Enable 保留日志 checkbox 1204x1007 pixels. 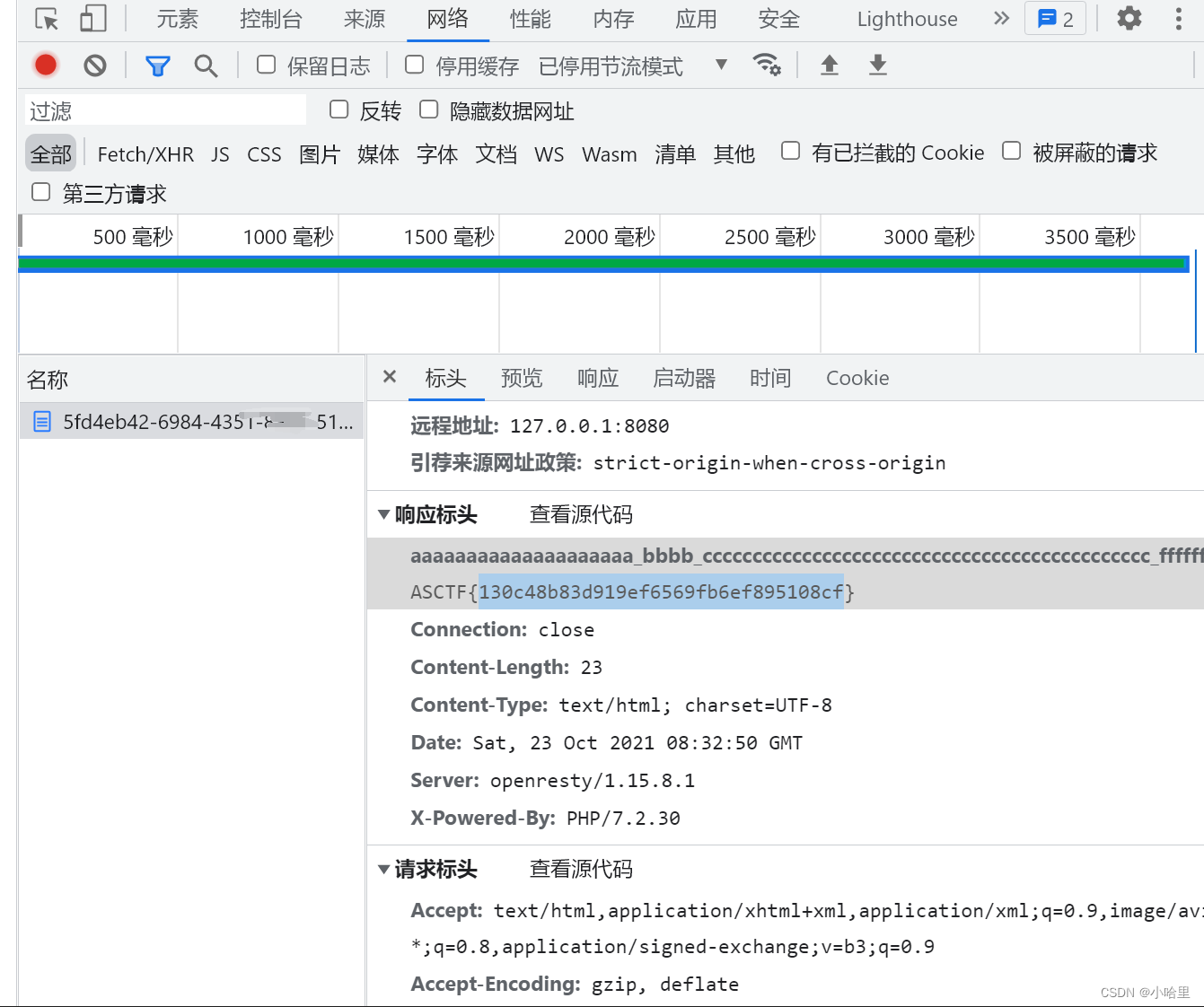(x=266, y=65)
